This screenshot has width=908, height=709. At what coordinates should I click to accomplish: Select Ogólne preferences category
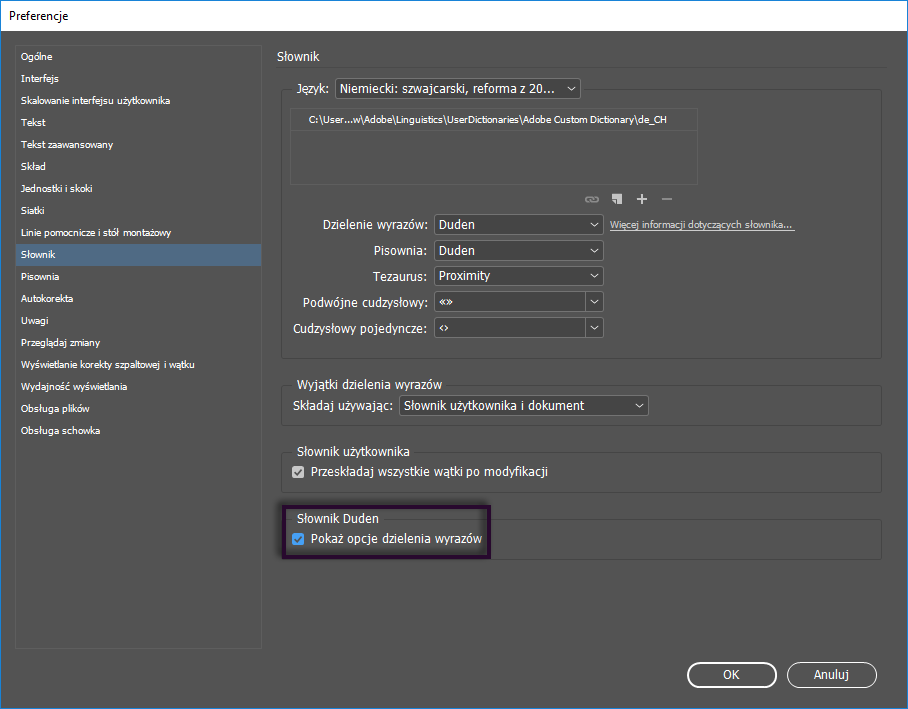click(138, 57)
